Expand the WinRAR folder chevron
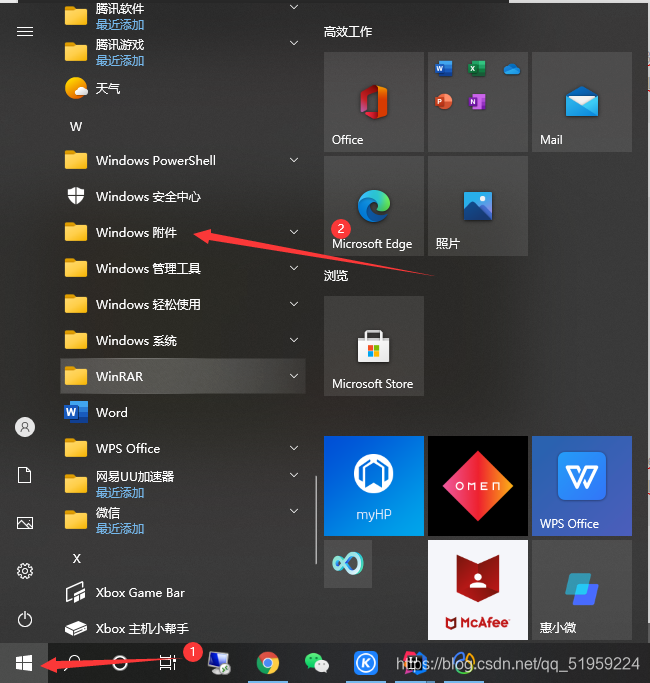Image resolution: width=650 pixels, height=683 pixels. [x=295, y=375]
